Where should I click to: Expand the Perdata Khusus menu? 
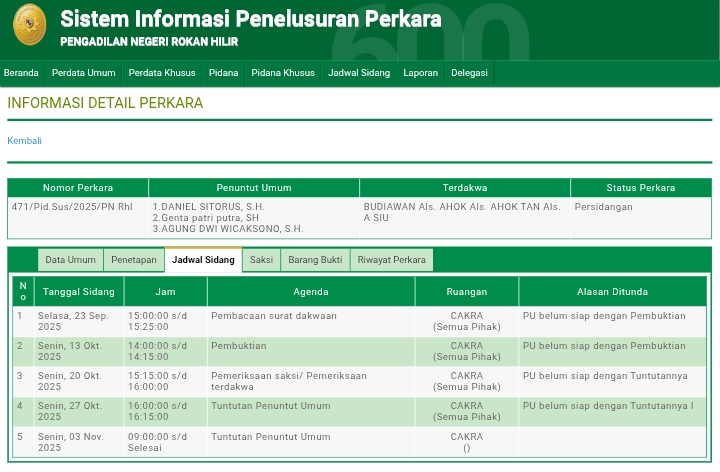tap(162, 73)
